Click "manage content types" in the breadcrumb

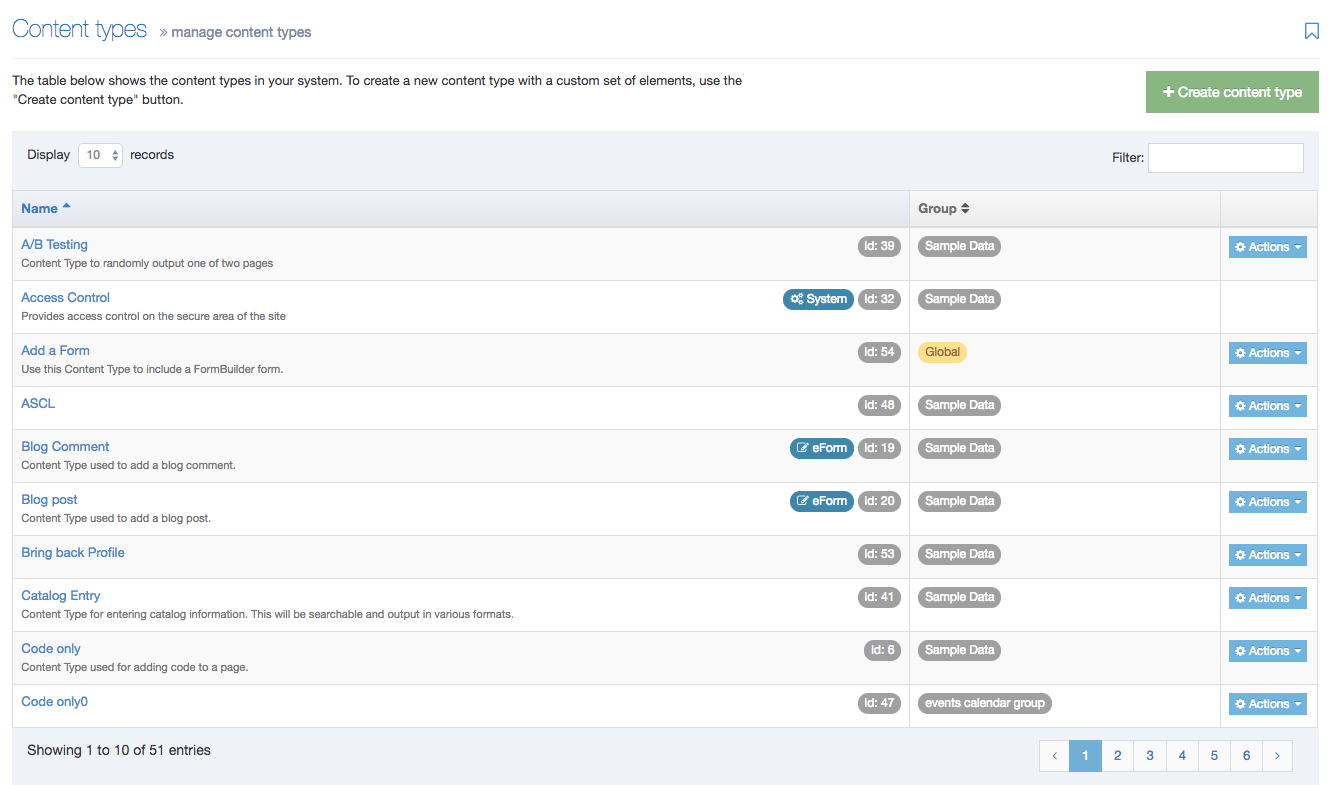click(240, 32)
